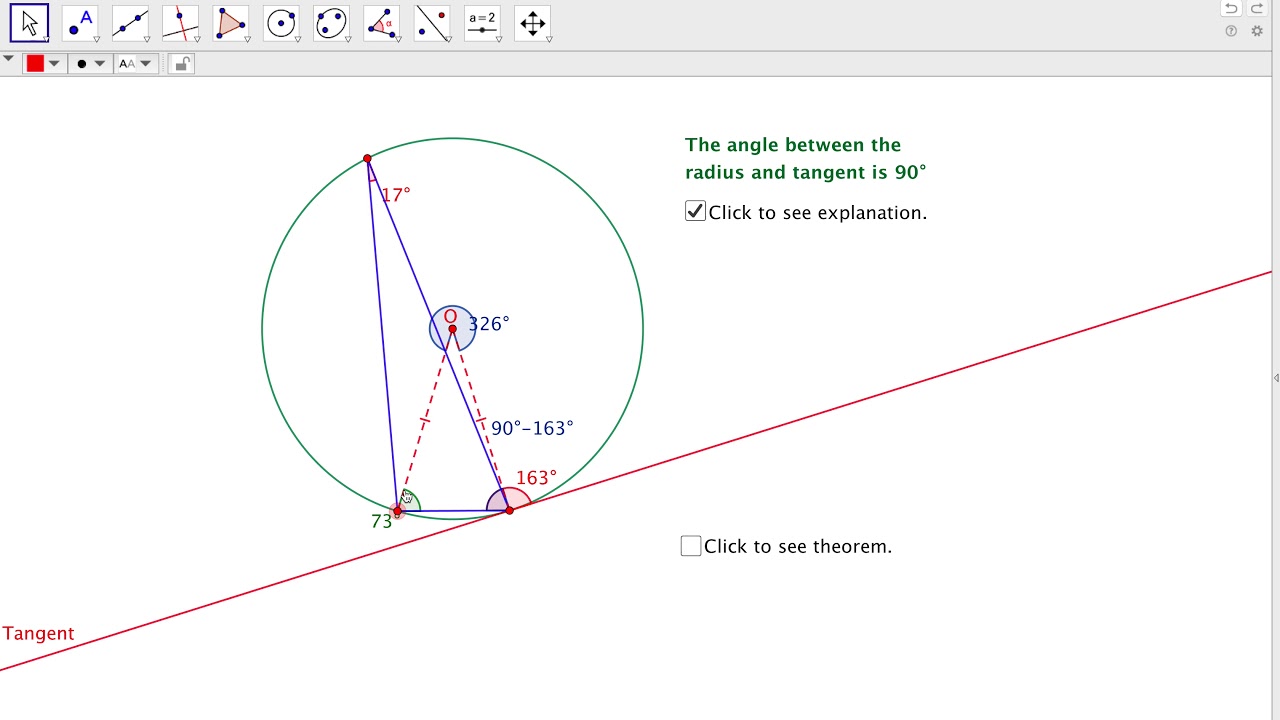Image resolution: width=1280 pixels, height=720 pixels.
Task: Click the Click to see theorem label
Action: coord(798,547)
